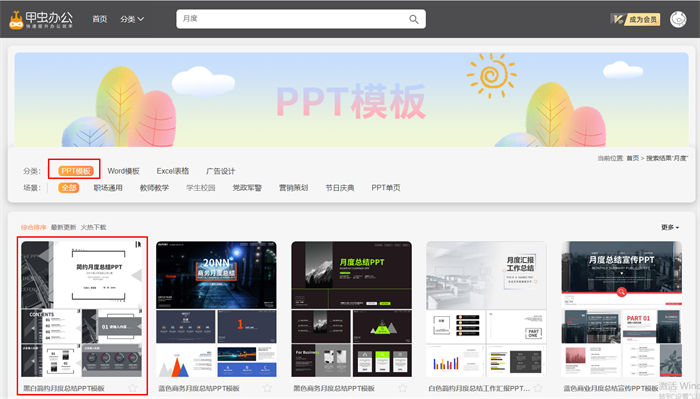Filter by 营销策划 scene
The image size is (700, 399).
click(294, 187)
